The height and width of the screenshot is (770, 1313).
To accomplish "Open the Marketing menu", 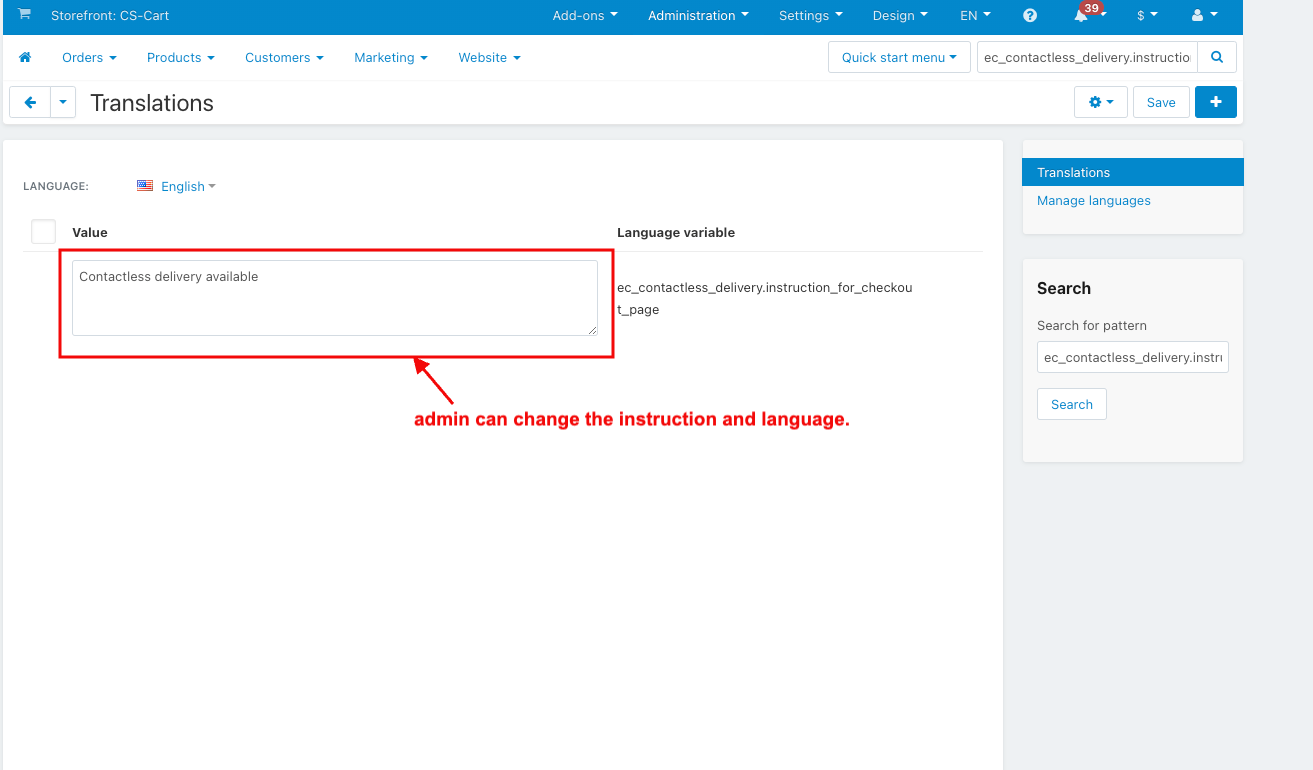I will click(x=390, y=58).
